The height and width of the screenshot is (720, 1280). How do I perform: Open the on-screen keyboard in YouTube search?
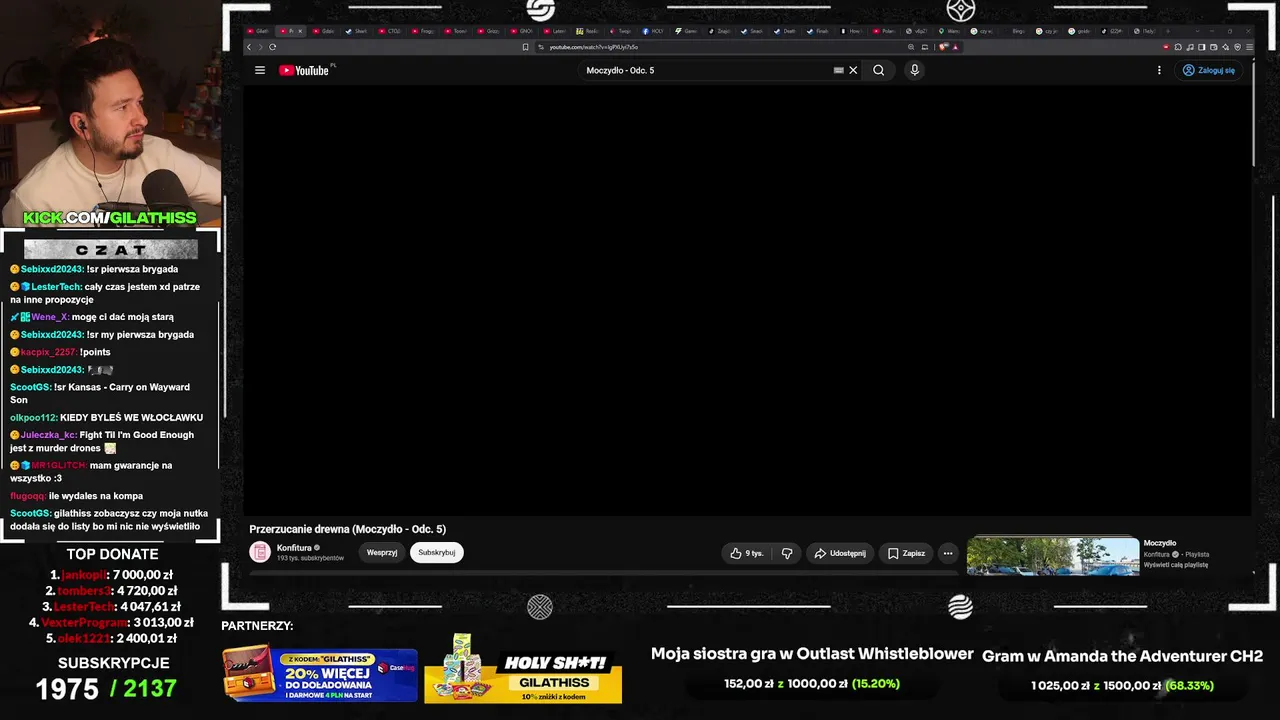[839, 70]
